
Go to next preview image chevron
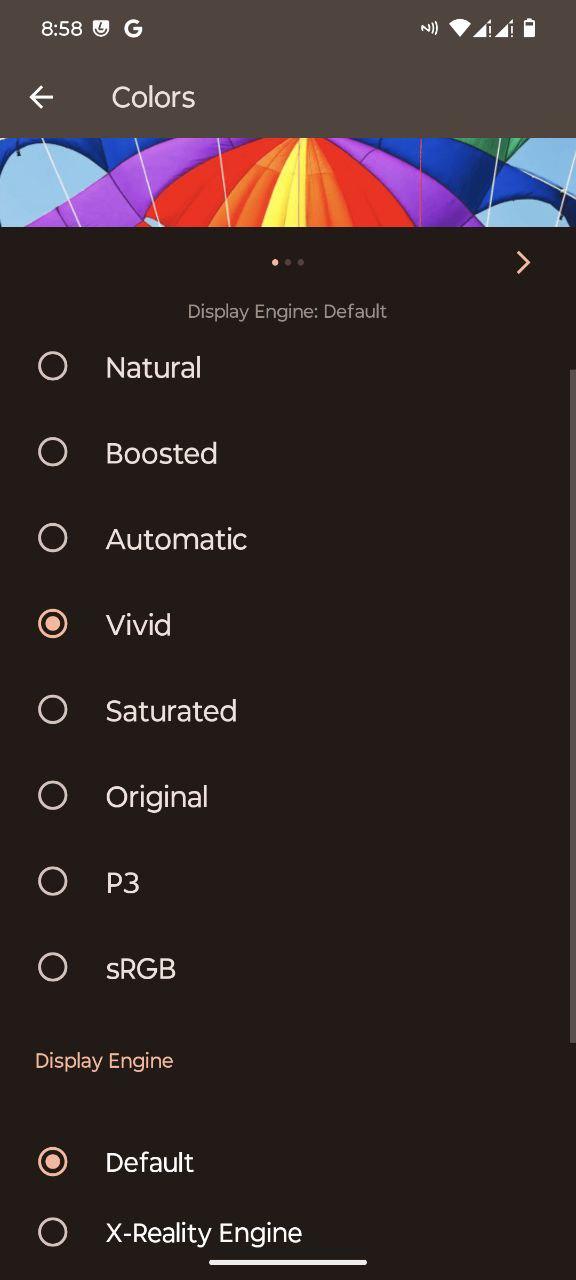[523, 262]
